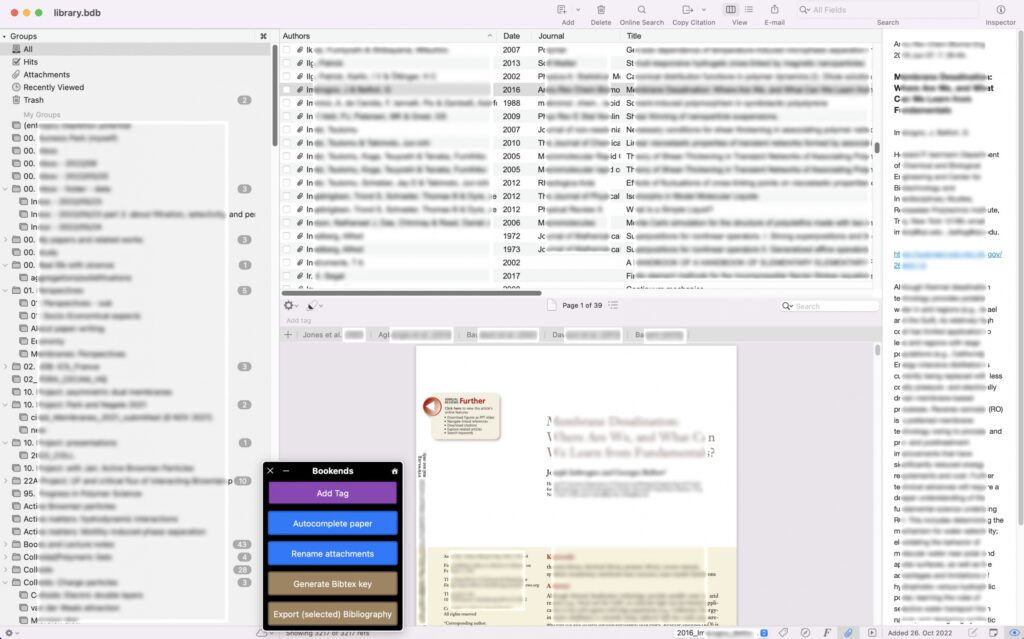Click the cloud sync icon in status bar

[x=261, y=632]
